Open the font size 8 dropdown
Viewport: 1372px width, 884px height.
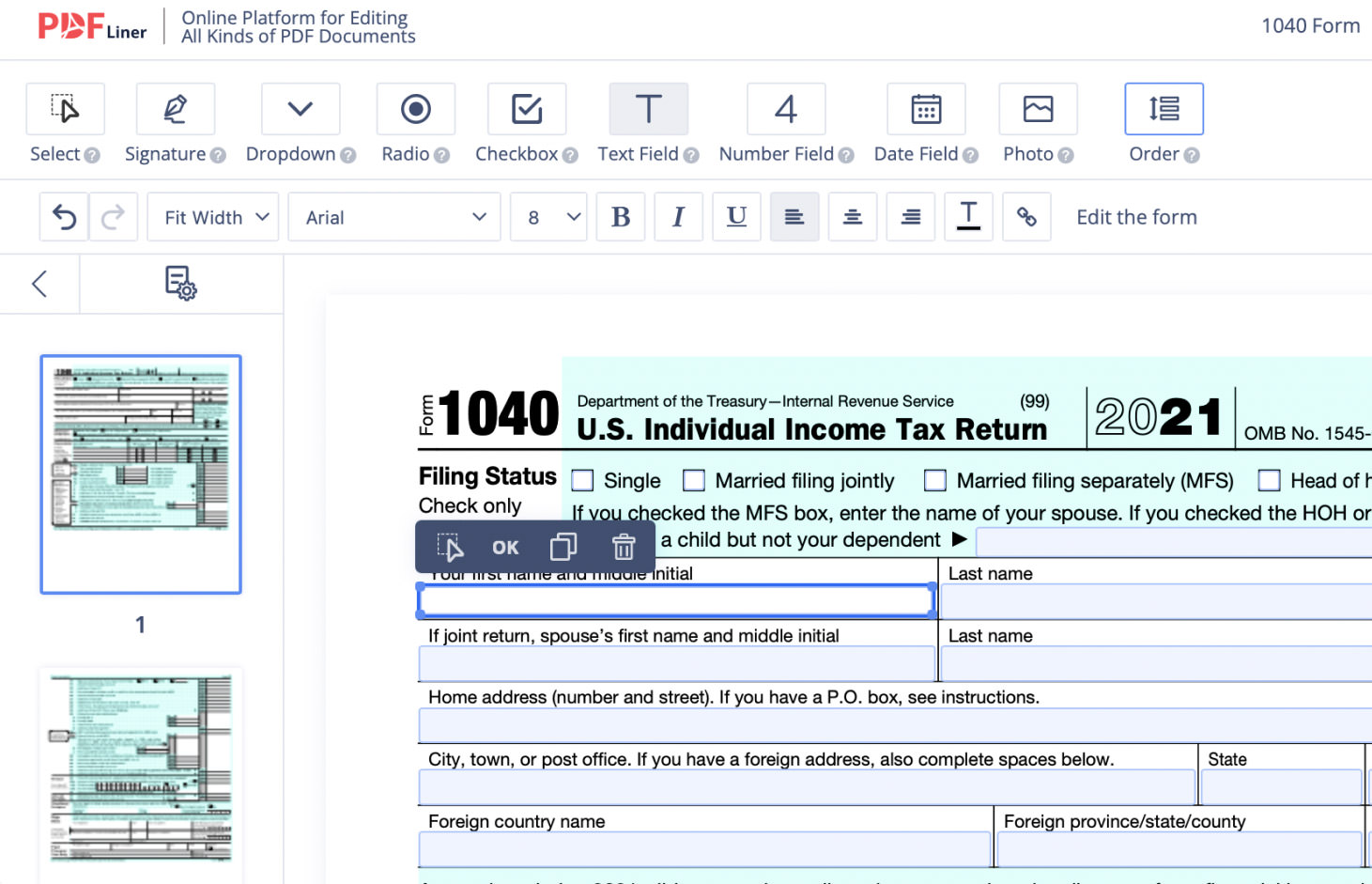point(549,217)
